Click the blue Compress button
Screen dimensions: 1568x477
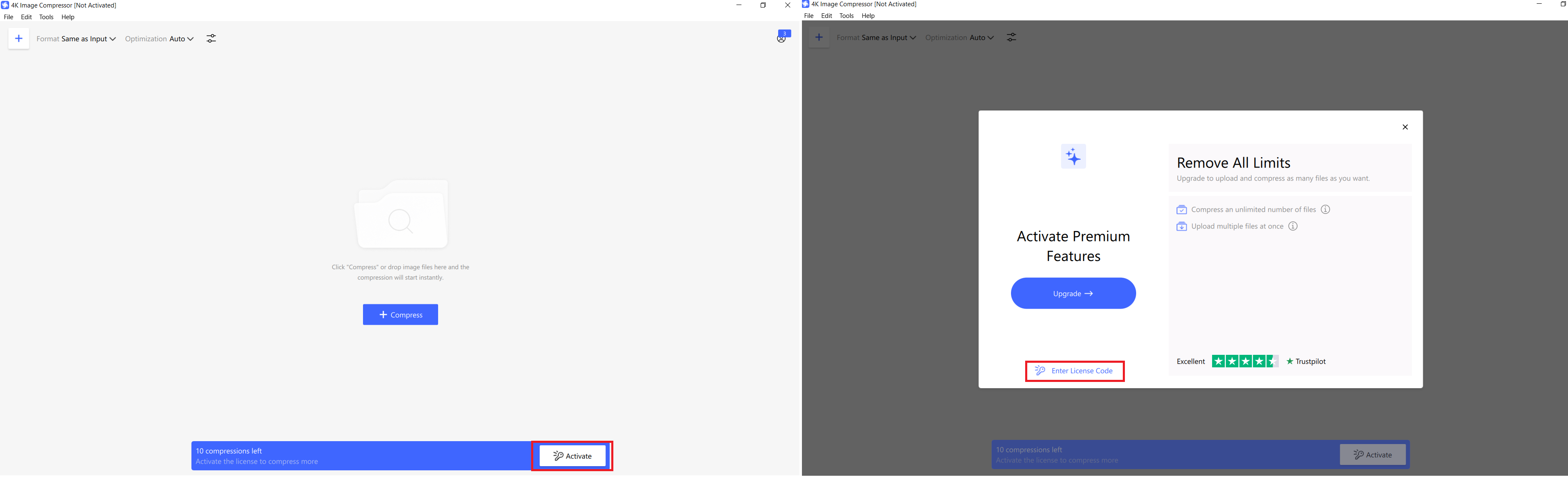(401, 314)
